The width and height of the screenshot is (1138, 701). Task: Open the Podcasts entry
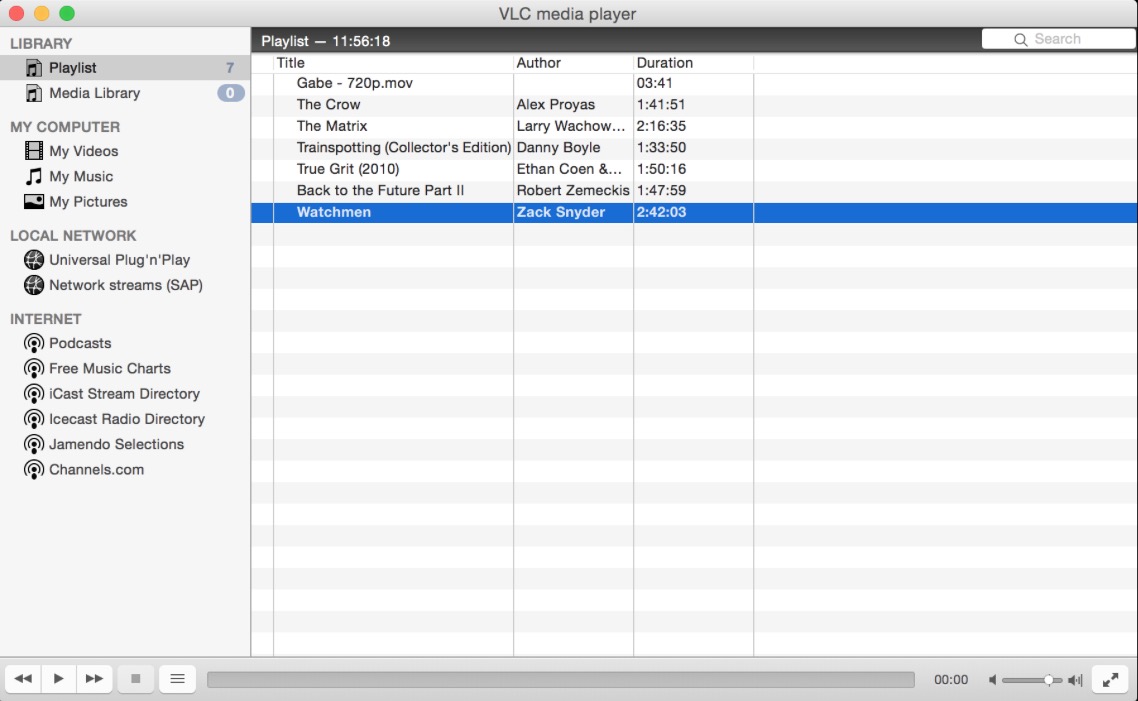coord(125,343)
